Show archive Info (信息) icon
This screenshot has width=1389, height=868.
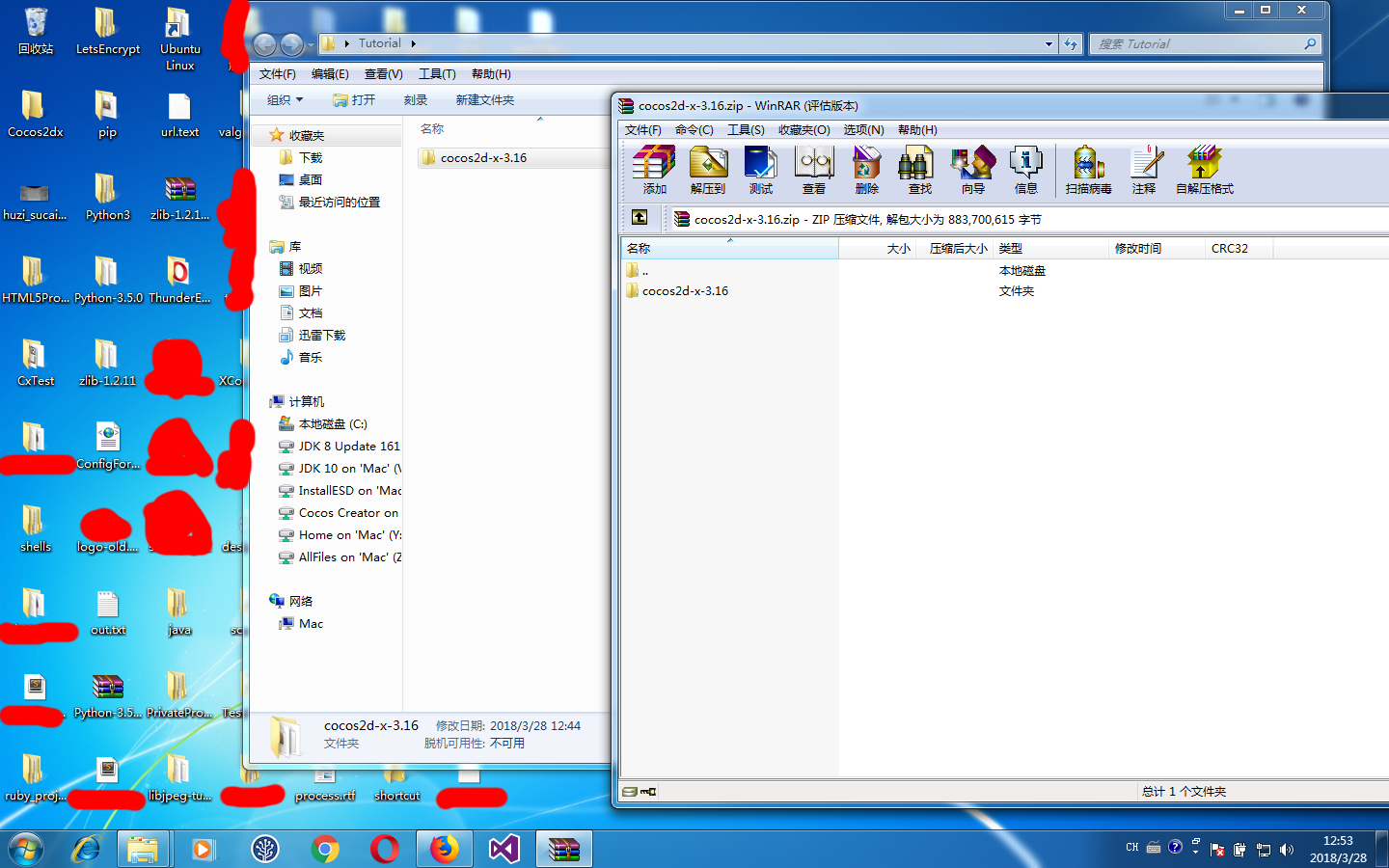(1025, 170)
